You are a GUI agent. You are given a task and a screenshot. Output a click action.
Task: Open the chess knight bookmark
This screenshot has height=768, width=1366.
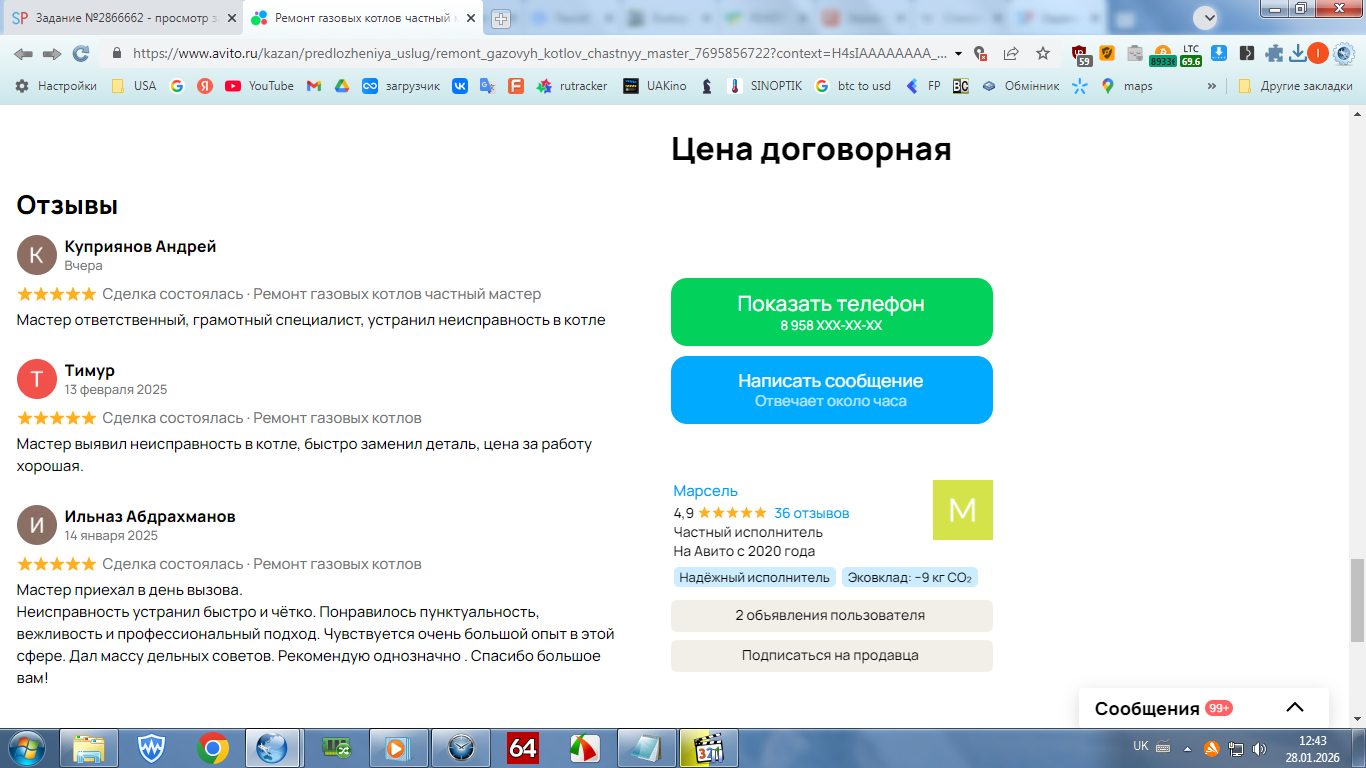click(x=707, y=86)
